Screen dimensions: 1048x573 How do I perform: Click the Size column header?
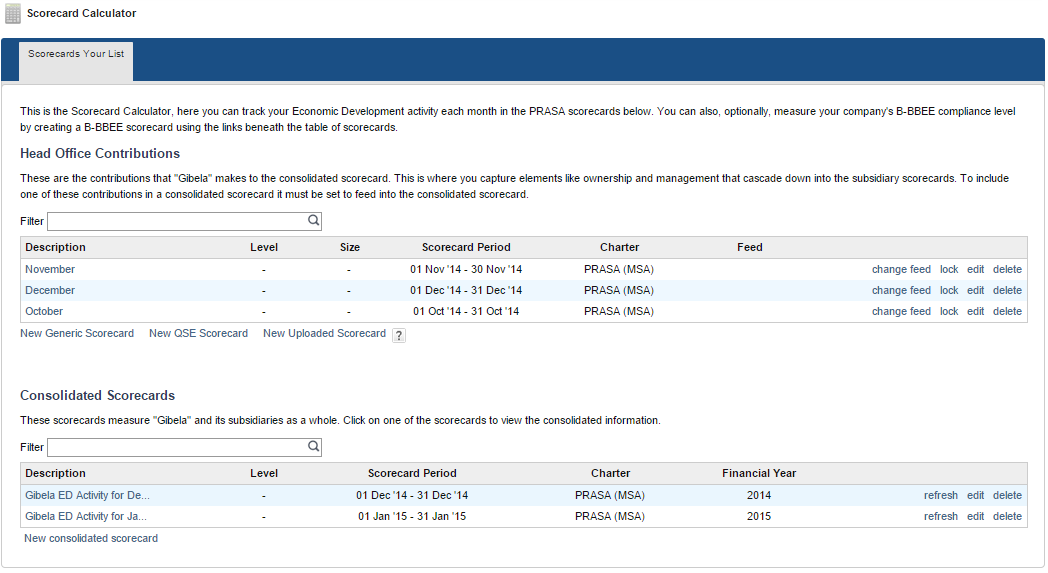point(350,247)
